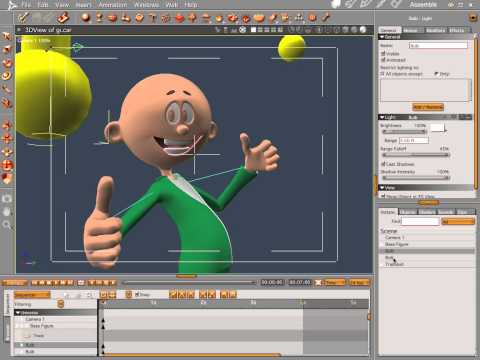Insert an orange sphere primitive

click(x=86, y=17)
